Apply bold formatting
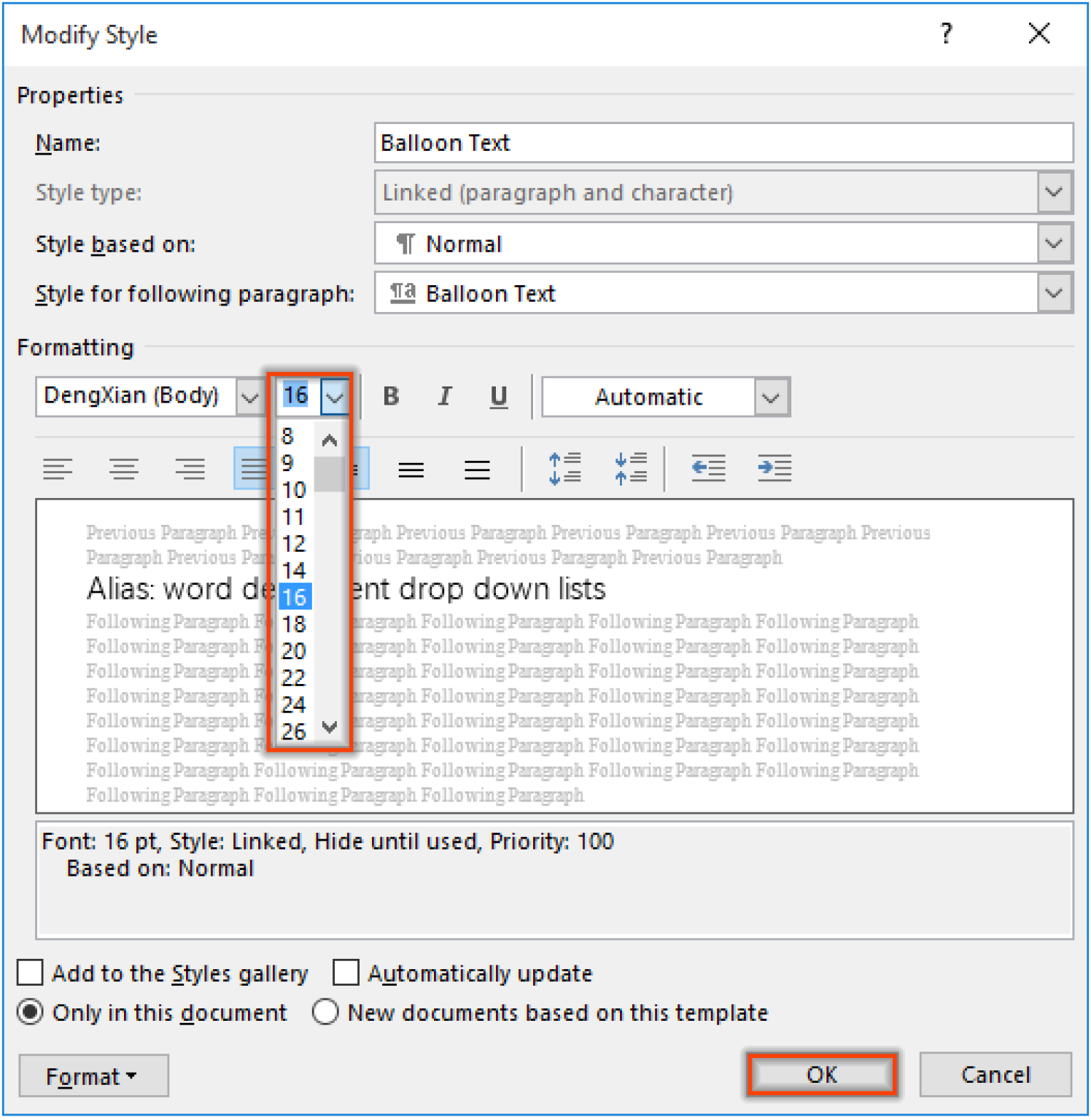 click(391, 396)
